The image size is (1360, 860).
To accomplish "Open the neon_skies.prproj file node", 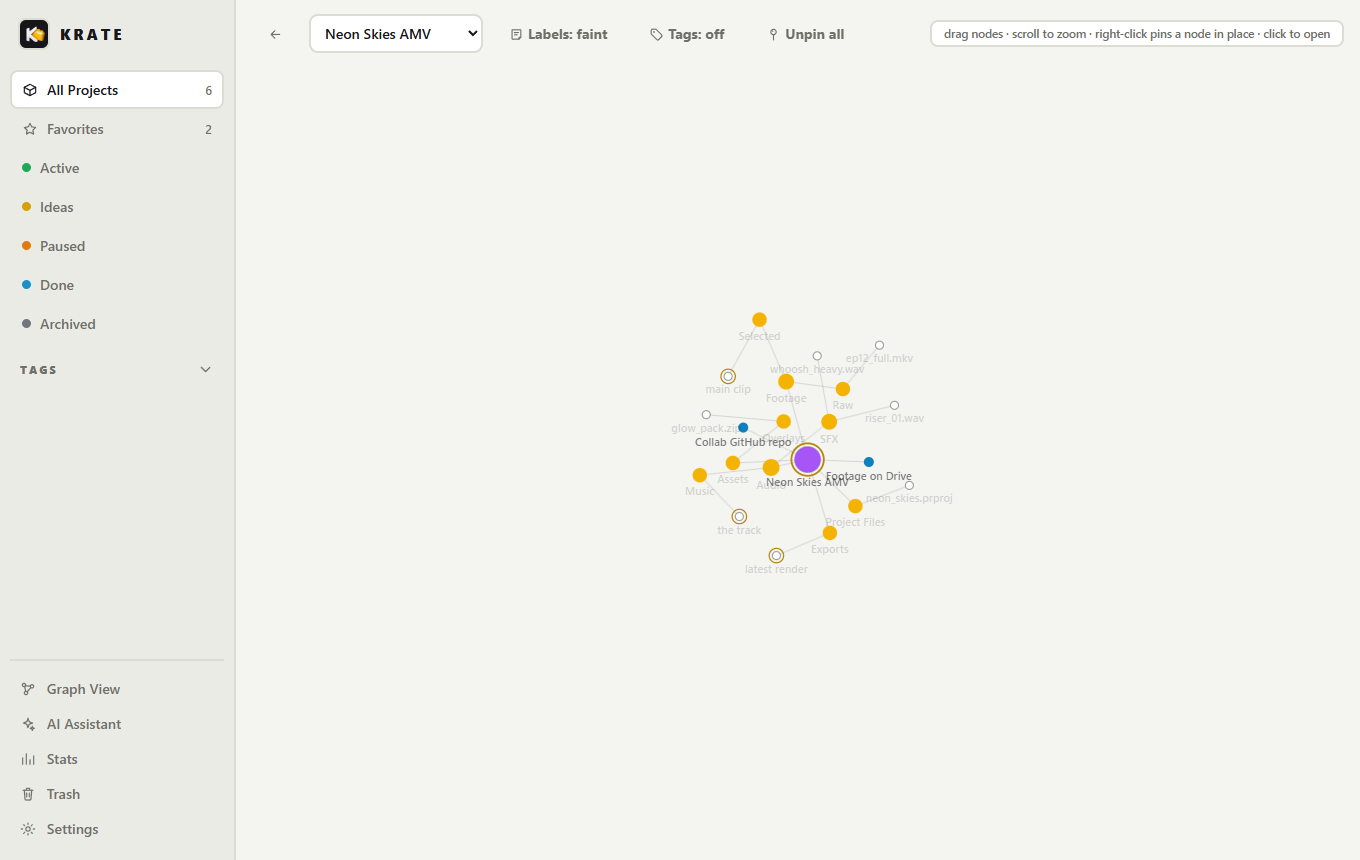I will tap(909, 486).
